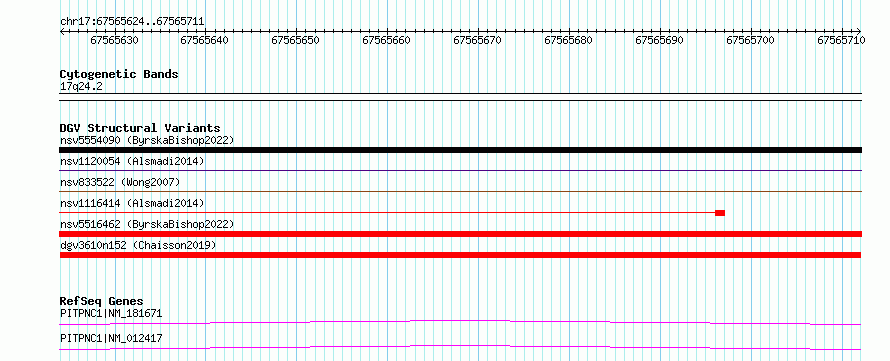Click the small red block on nsv1116414
This screenshot has width=890, height=361.
coord(720,213)
